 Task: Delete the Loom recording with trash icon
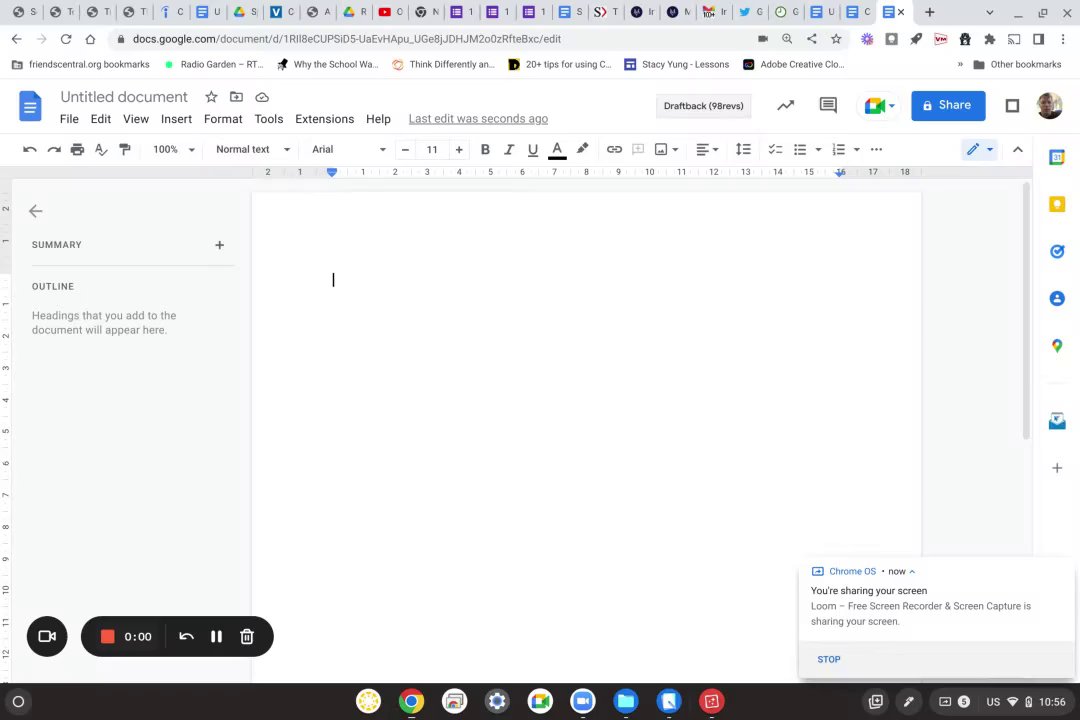click(247, 637)
